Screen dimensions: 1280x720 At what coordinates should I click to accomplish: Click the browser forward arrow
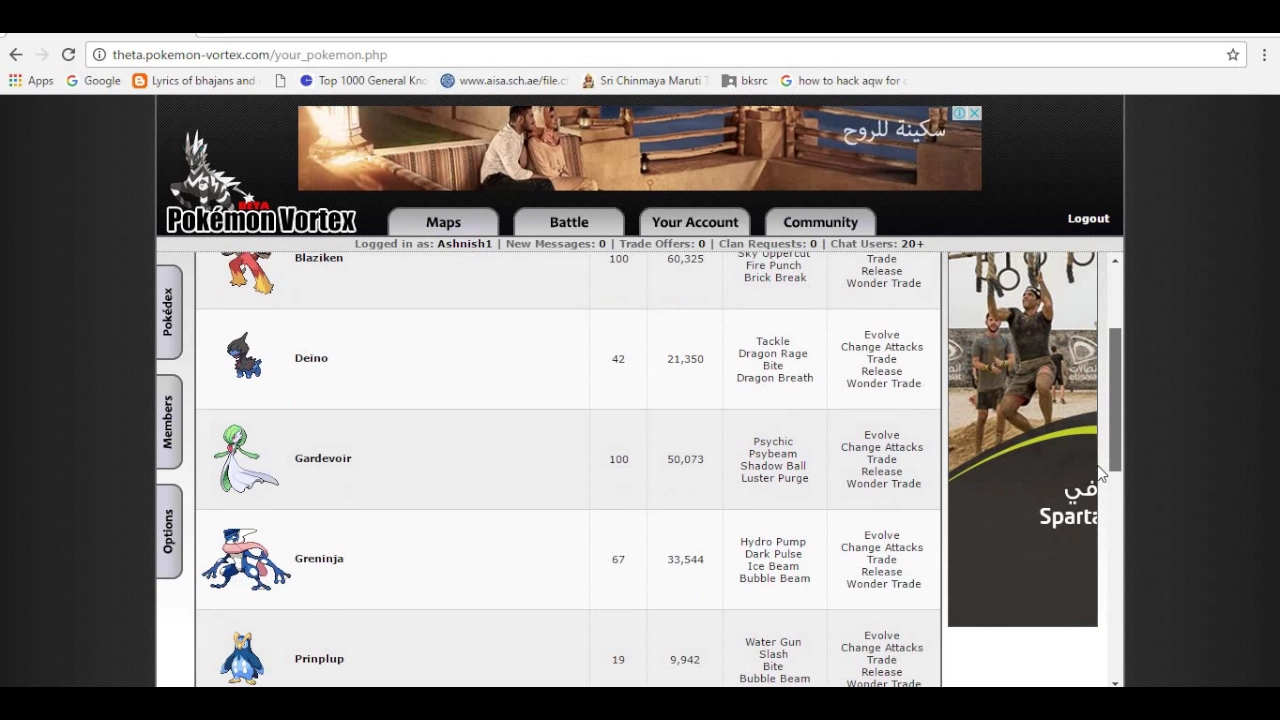42,55
